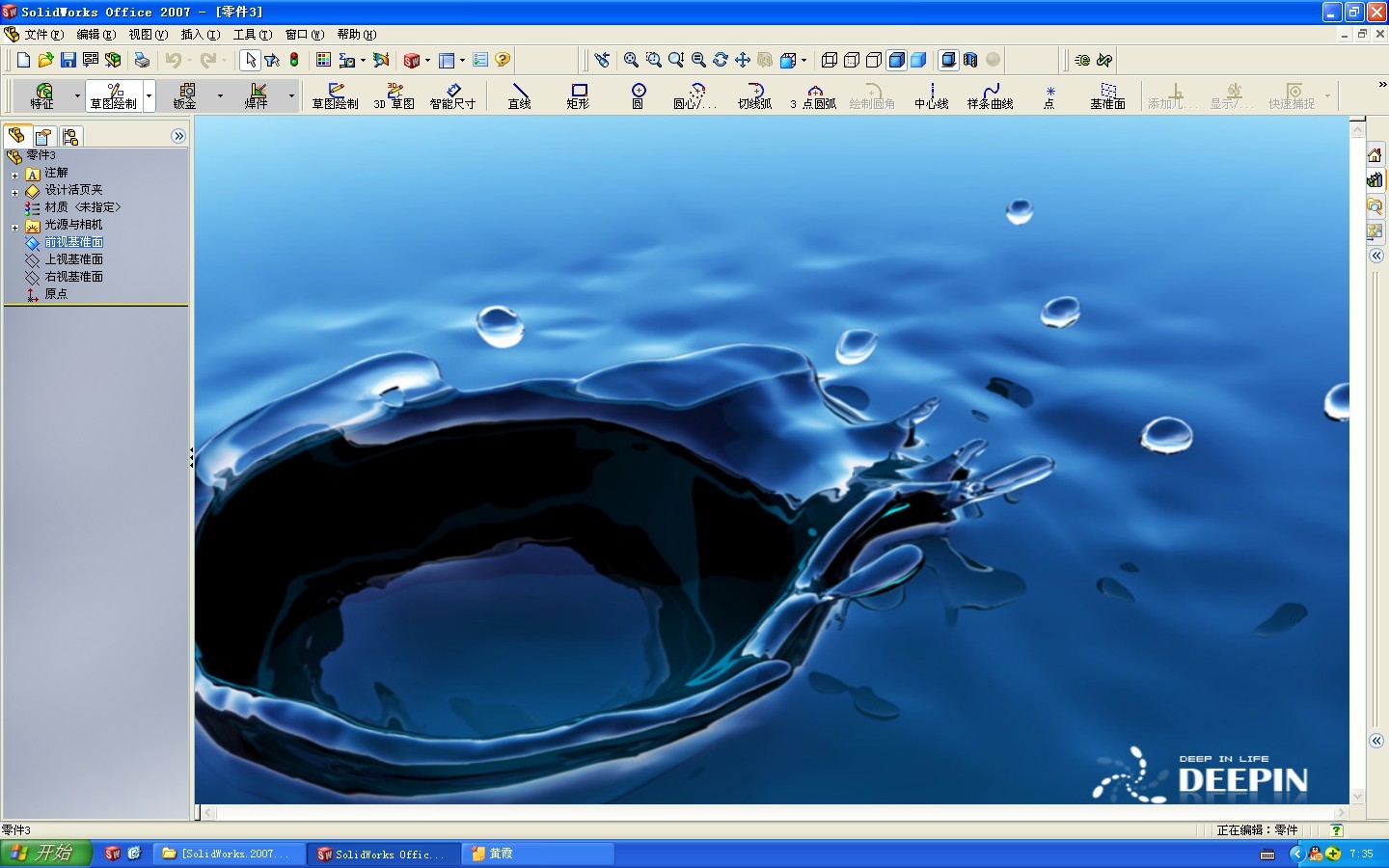The image size is (1389, 868).
Task: Select 原点 Origin in the feature tree
Action: (x=56, y=294)
